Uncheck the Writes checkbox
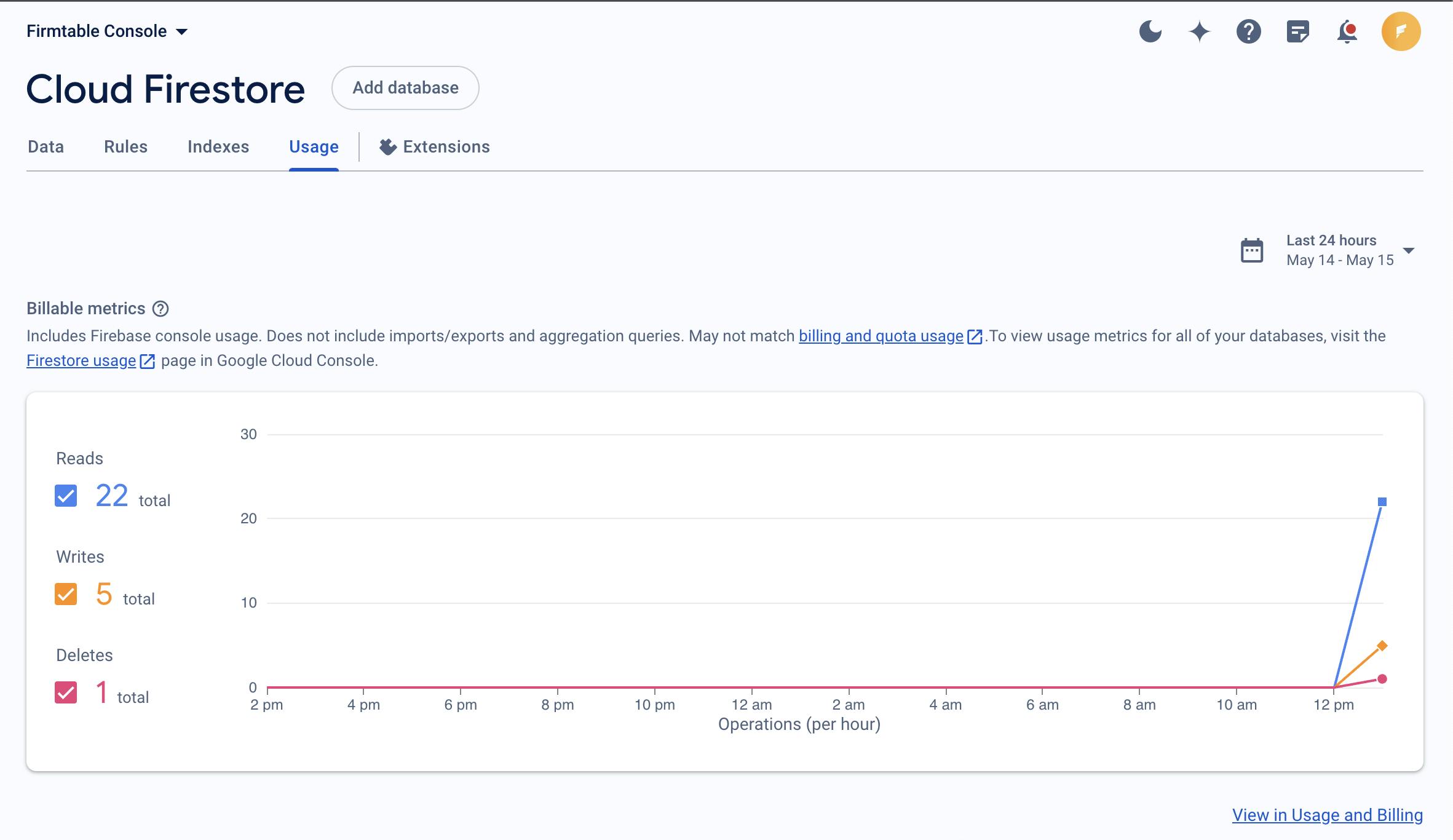This screenshot has width=1453, height=840. coord(66,594)
